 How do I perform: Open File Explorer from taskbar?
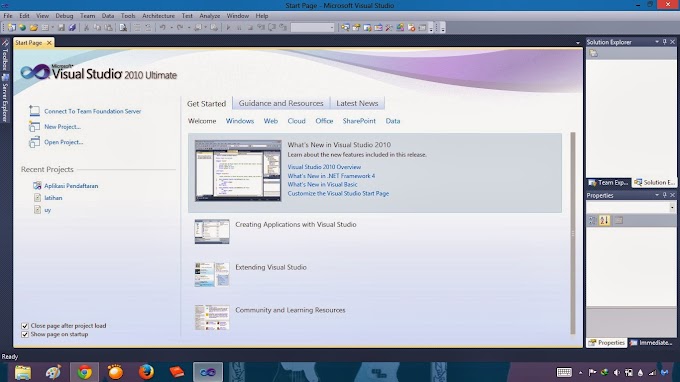coord(23,372)
